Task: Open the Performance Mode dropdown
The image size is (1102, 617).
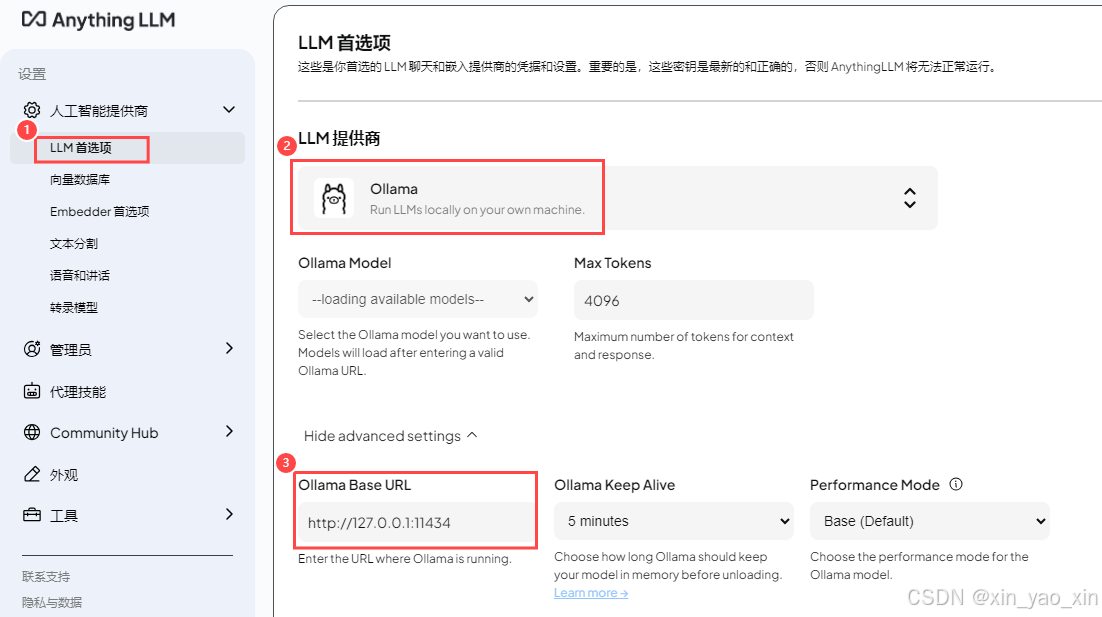Action: 930,521
